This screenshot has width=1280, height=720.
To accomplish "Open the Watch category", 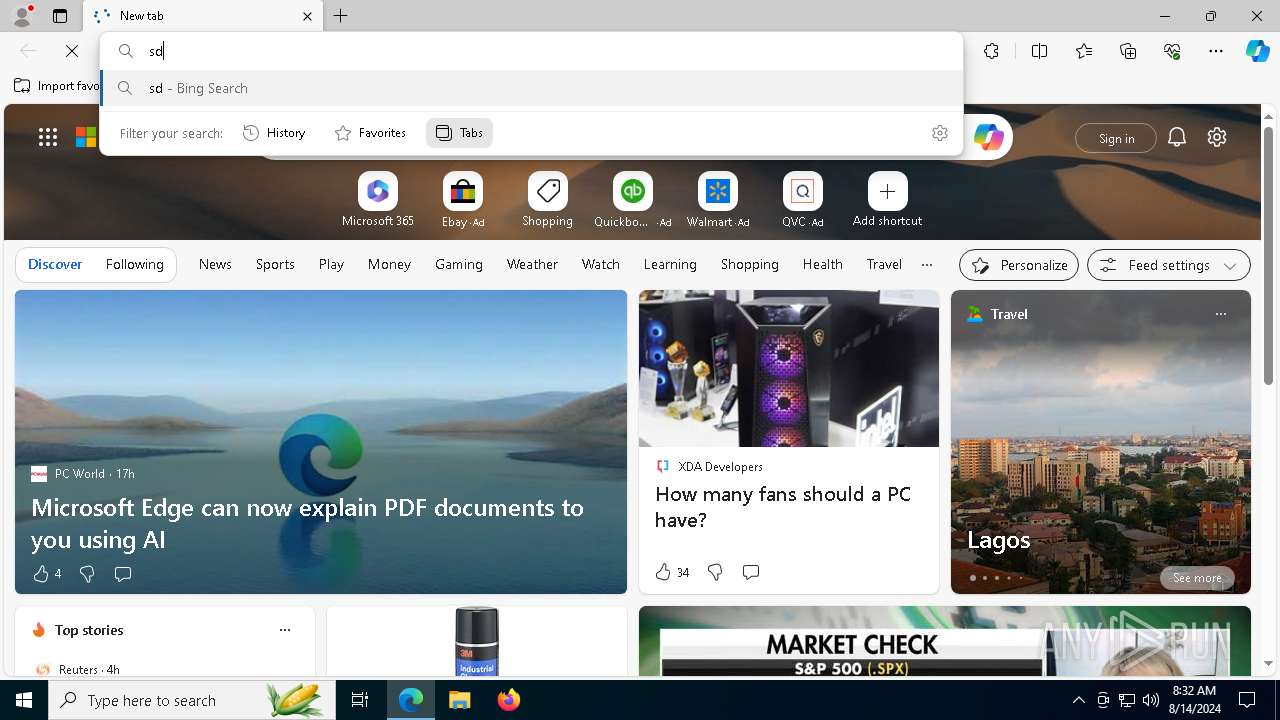I will 601,265.
